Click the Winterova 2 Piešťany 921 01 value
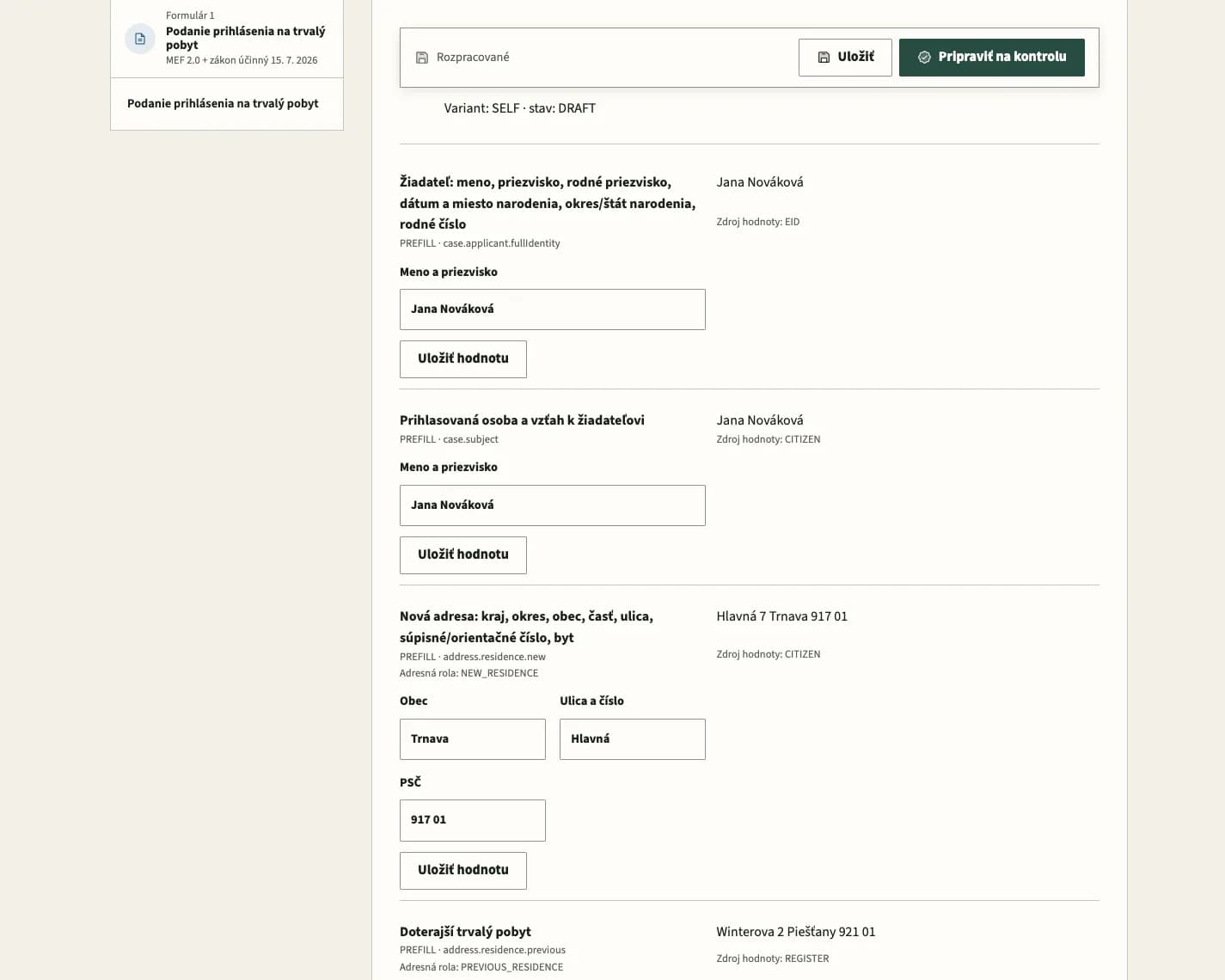The width and height of the screenshot is (1225, 980). (796, 932)
